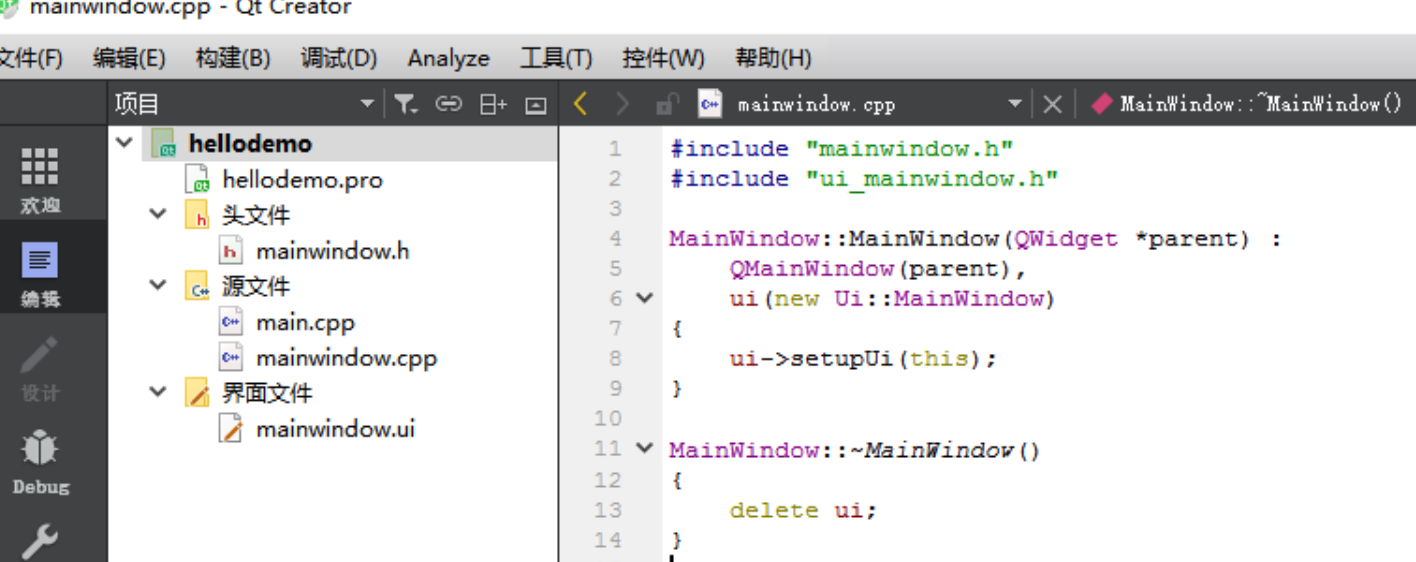Click the "mainwindow.h" include string
The height and width of the screenshot is (562, 1416).
tap(910, 148)
